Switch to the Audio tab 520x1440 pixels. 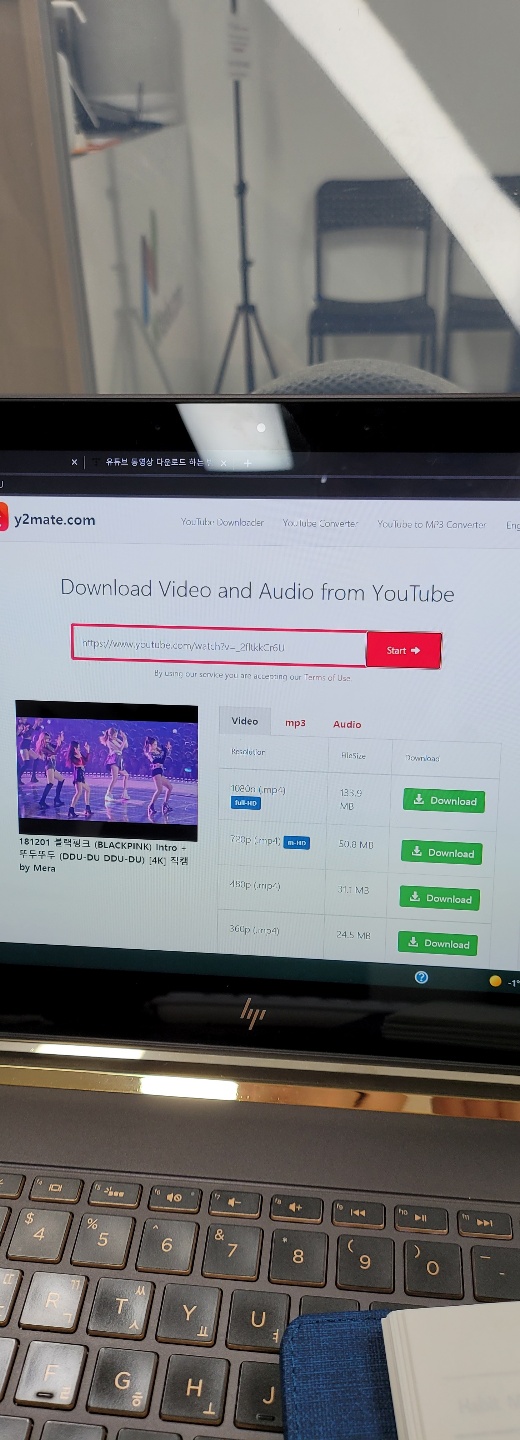(x=347, y=724)
